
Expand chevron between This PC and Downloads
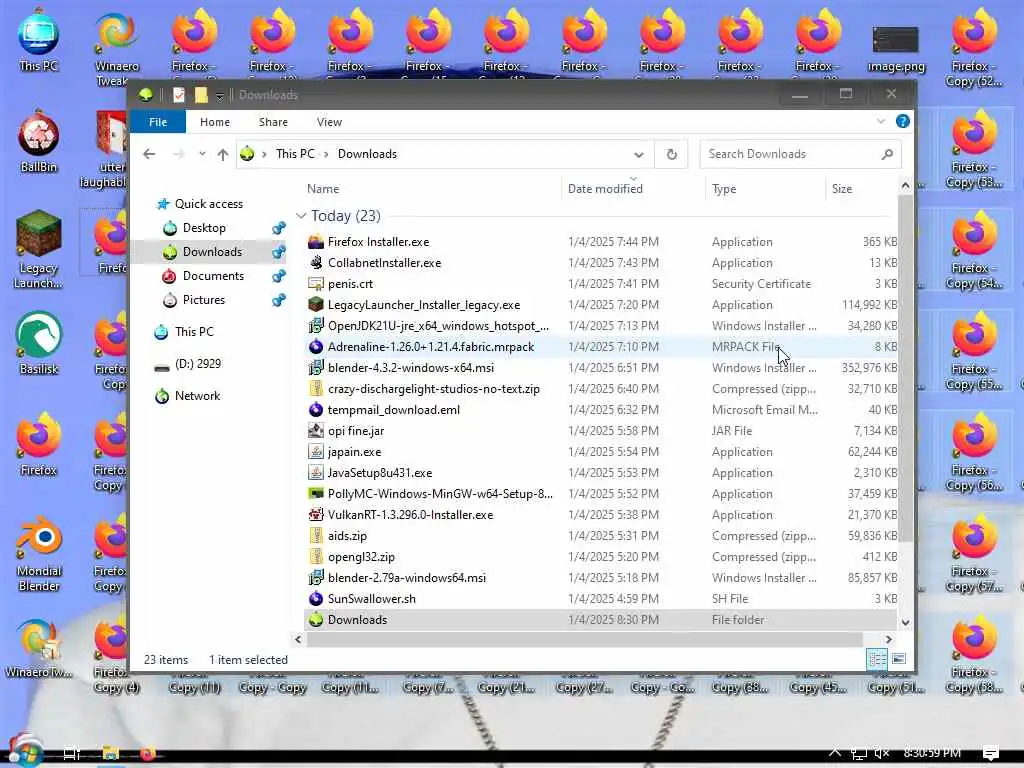(326, 154)
